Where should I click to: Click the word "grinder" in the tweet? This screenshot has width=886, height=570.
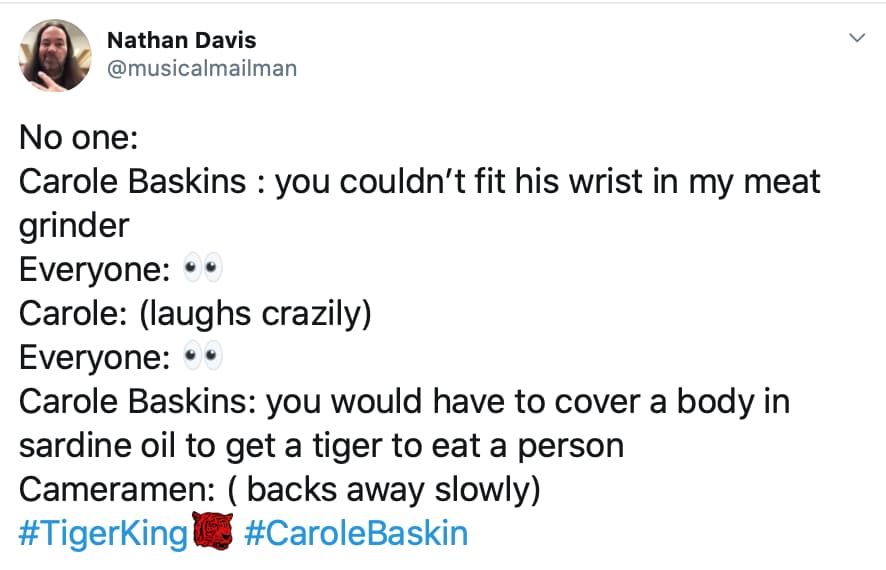(x=75, y=226)
